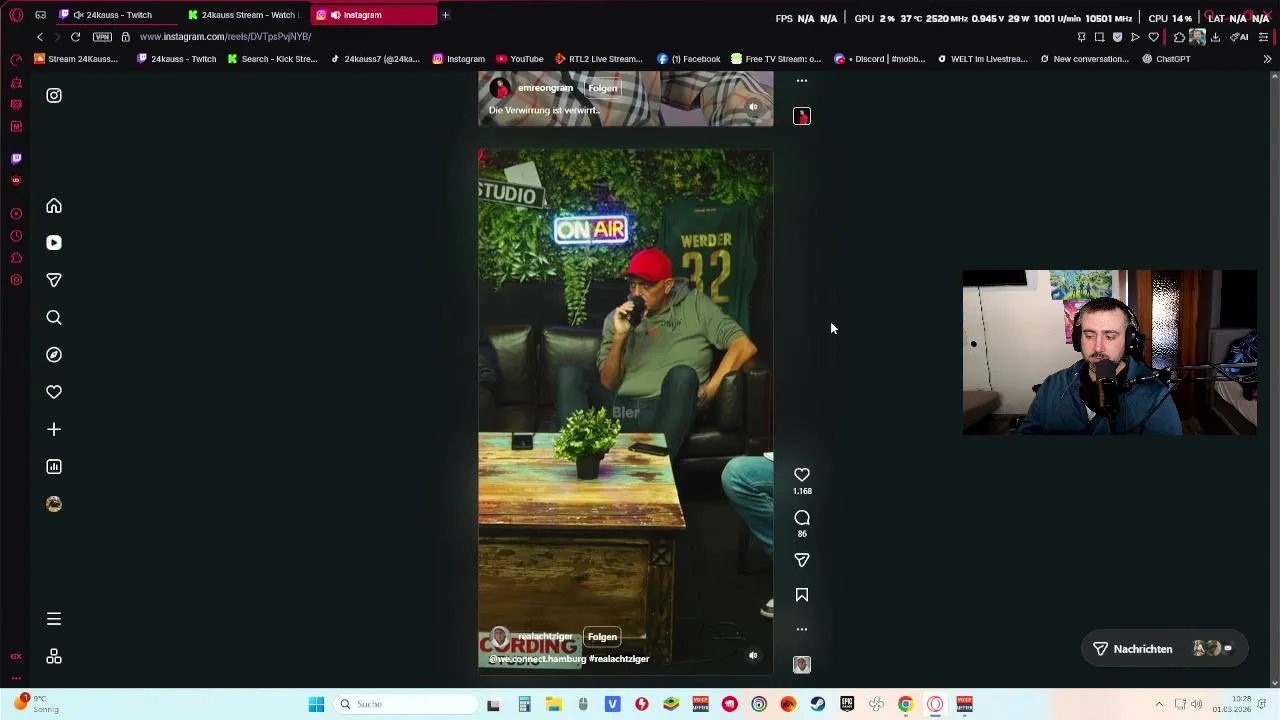Open extensions cube icon in toolbar
Image resolution: width=1280 pixels, height=720 pixels.
point(1179,37)
